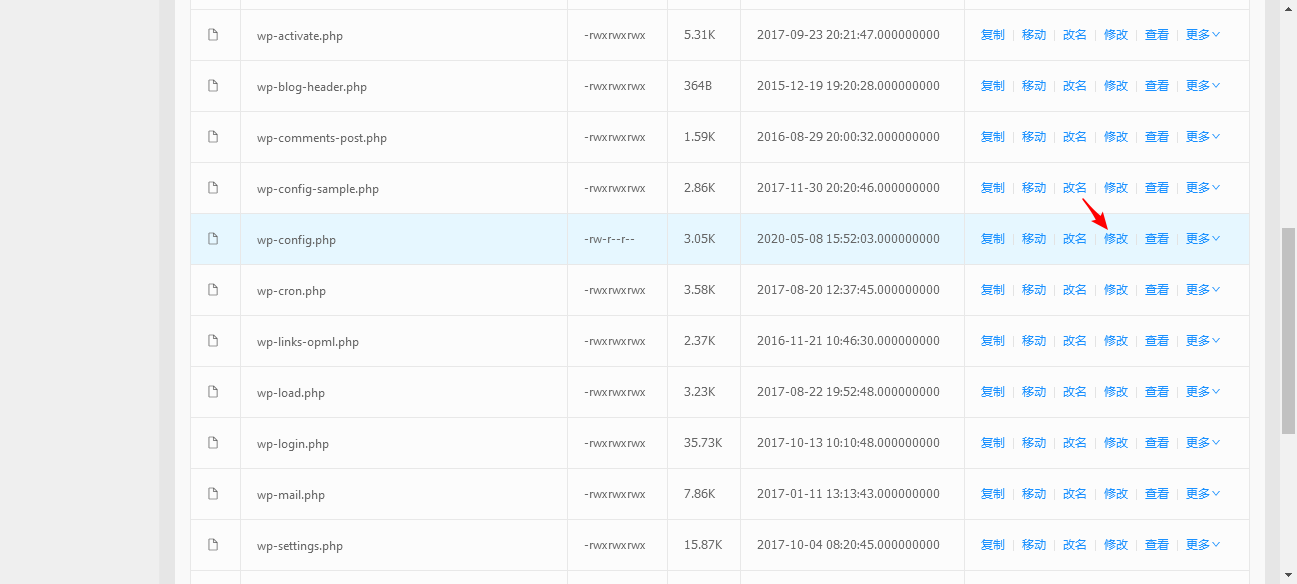Click the wp-config.php file name
The image size is (1297, 584).
coord(296,240)
